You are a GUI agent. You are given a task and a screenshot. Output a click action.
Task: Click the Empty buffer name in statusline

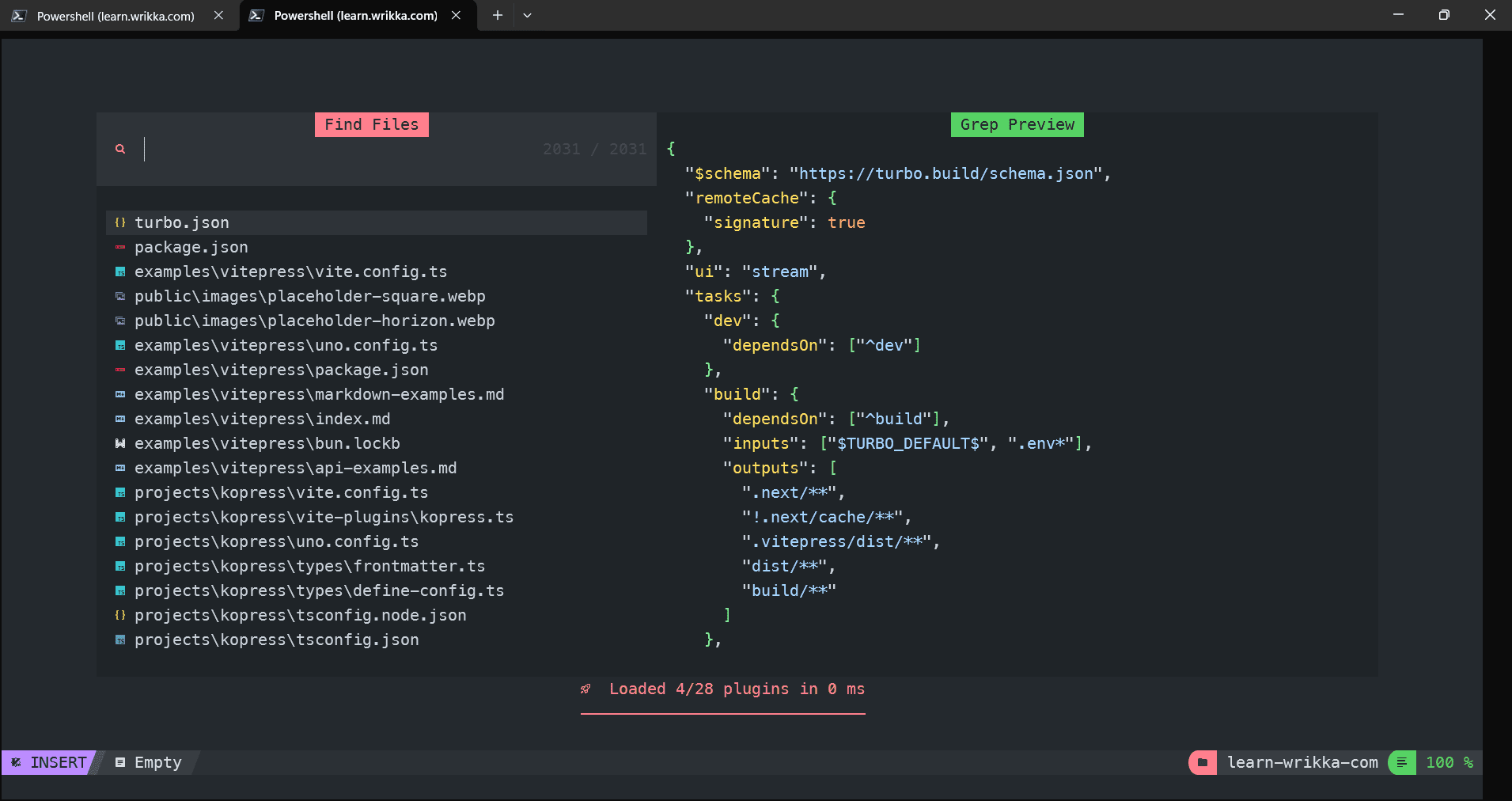point(158,762)
